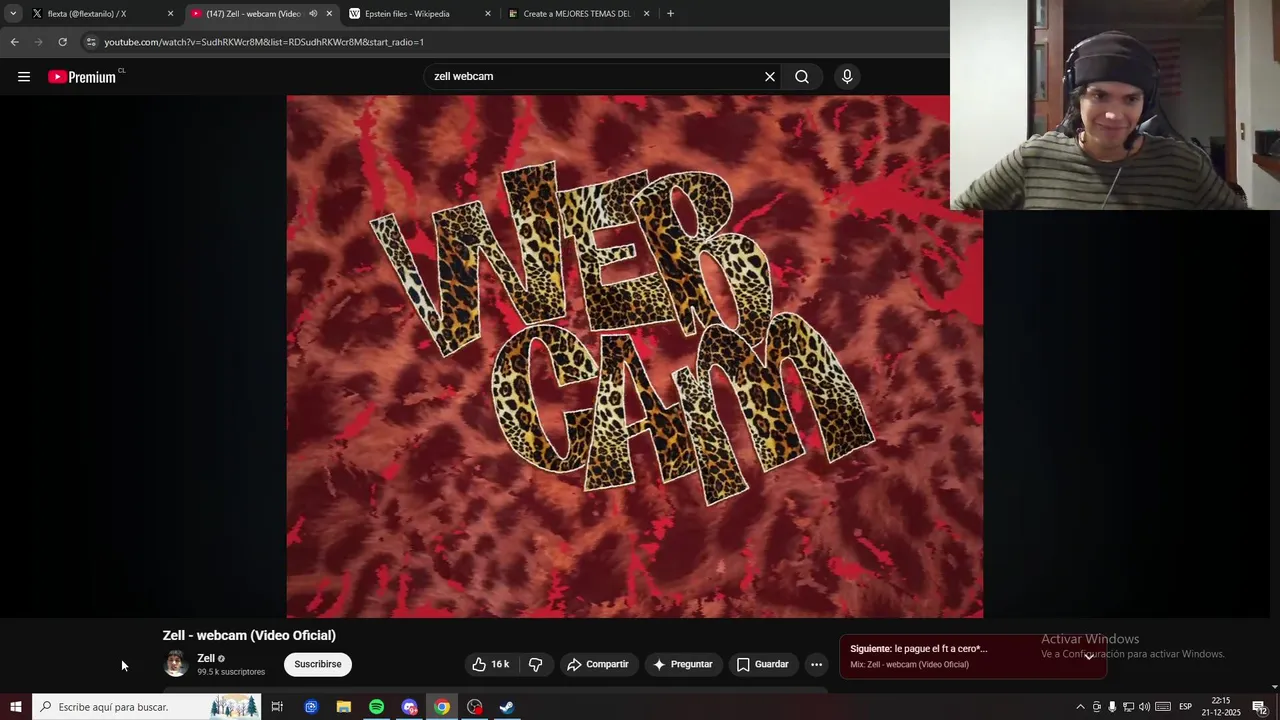
Task: Open Discord from taskbar
Action: (409, 707)
